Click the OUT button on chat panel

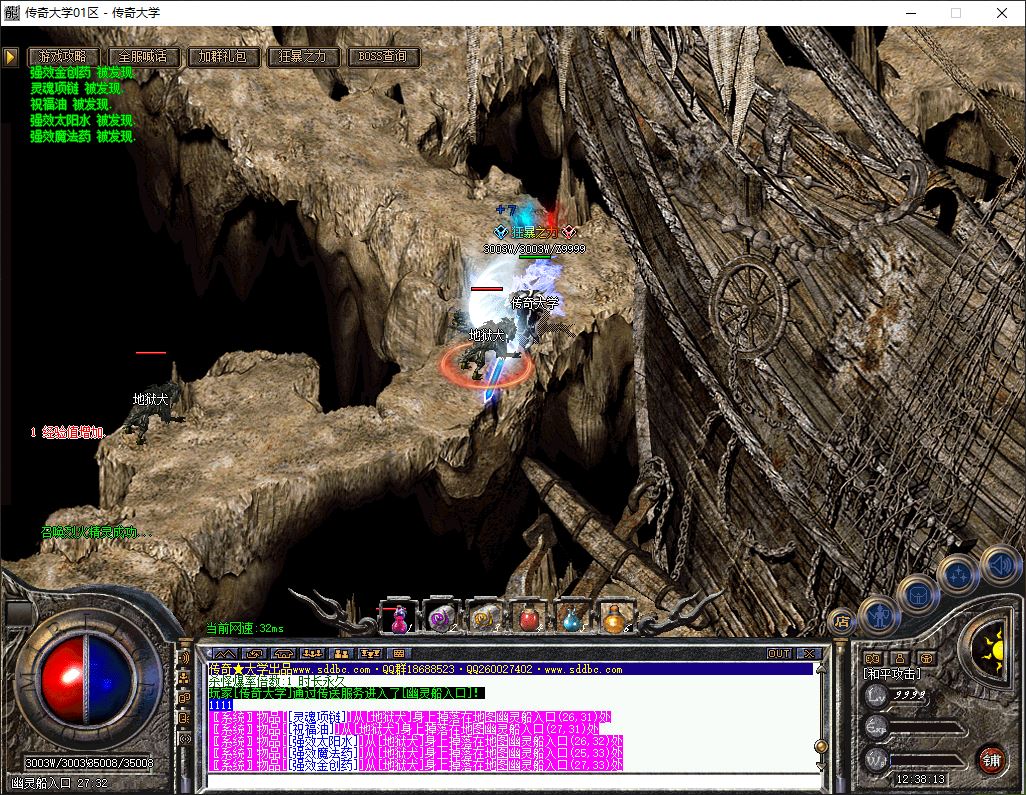pyautogui.click(x=779, y=653)
